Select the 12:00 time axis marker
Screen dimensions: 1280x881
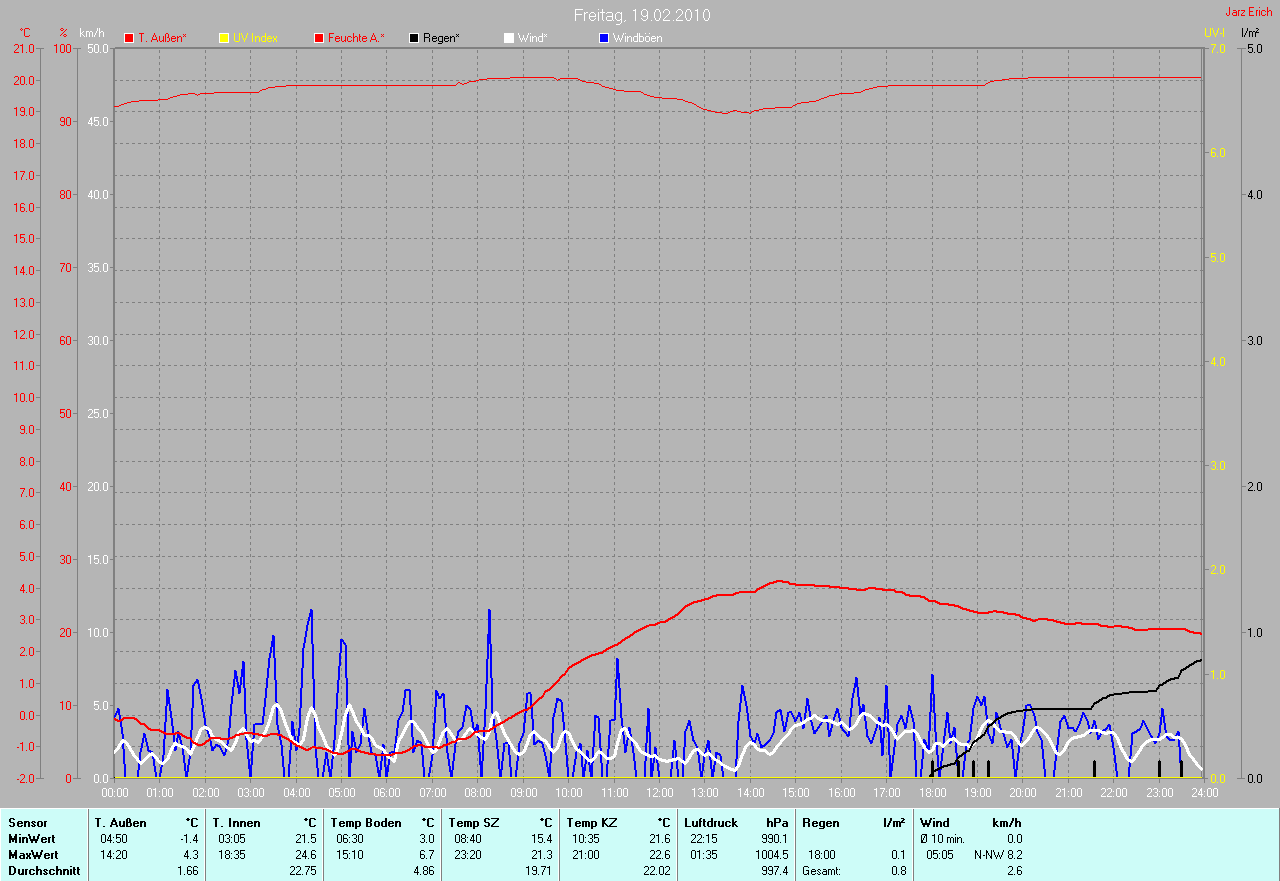[659, 792]
